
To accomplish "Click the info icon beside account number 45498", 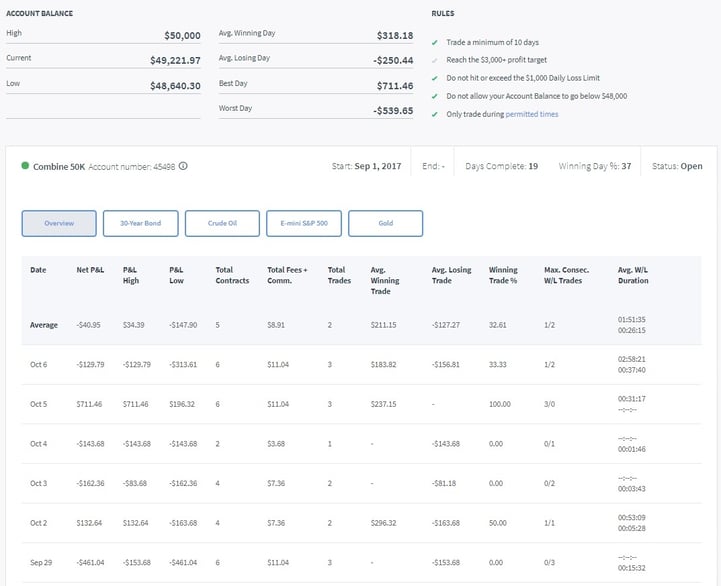I will 183,166.
